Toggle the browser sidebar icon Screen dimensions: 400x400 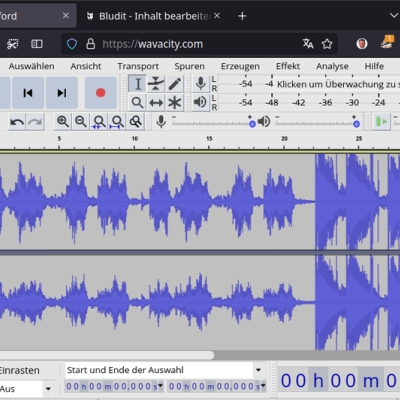tap(37, 44)
